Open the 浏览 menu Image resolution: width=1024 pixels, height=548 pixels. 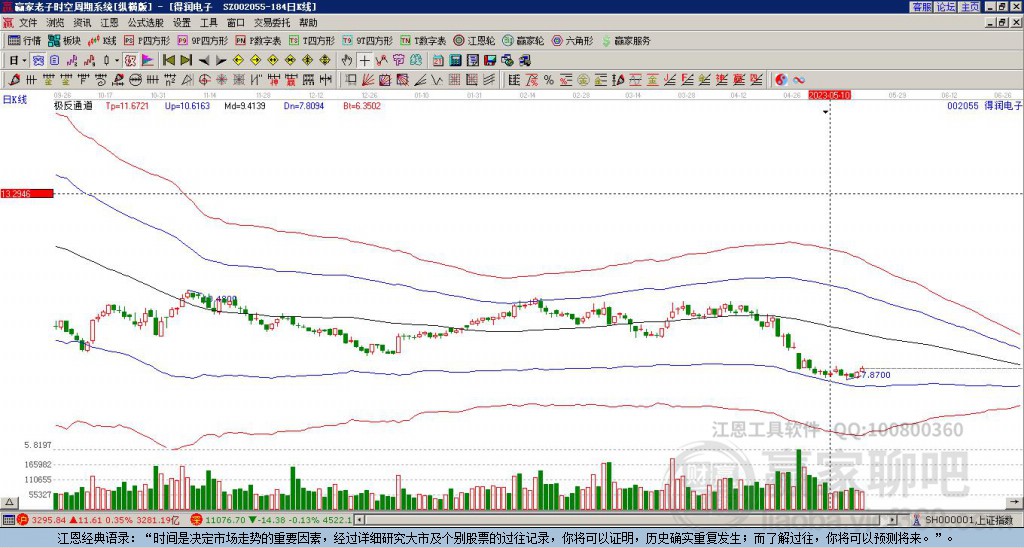(56, 23)
